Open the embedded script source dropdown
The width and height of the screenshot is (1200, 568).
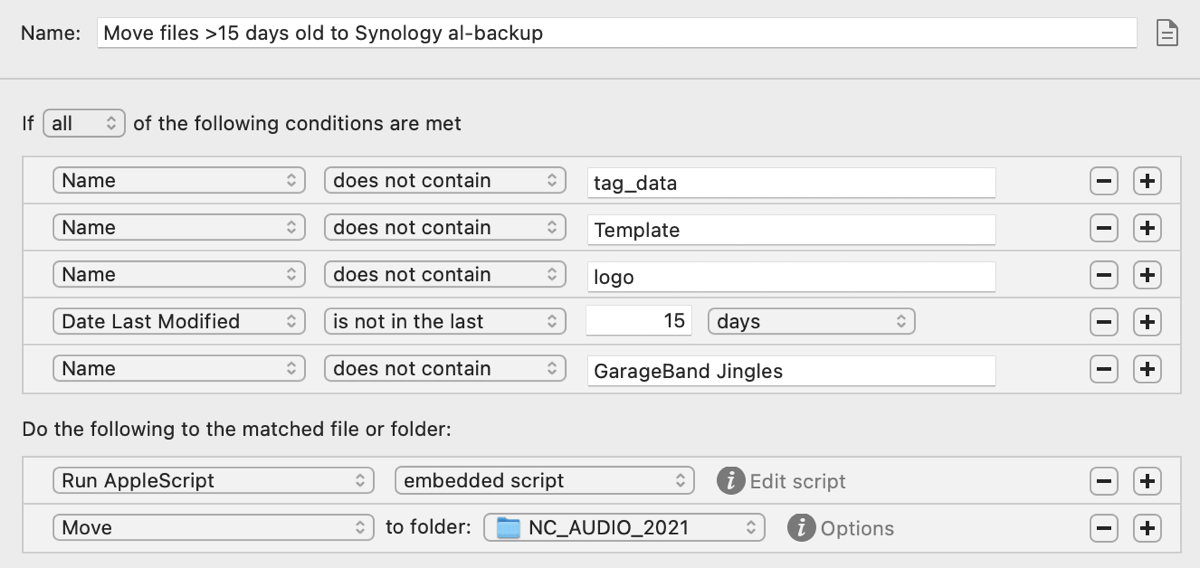pyautogui.click(x=544, y=481)
